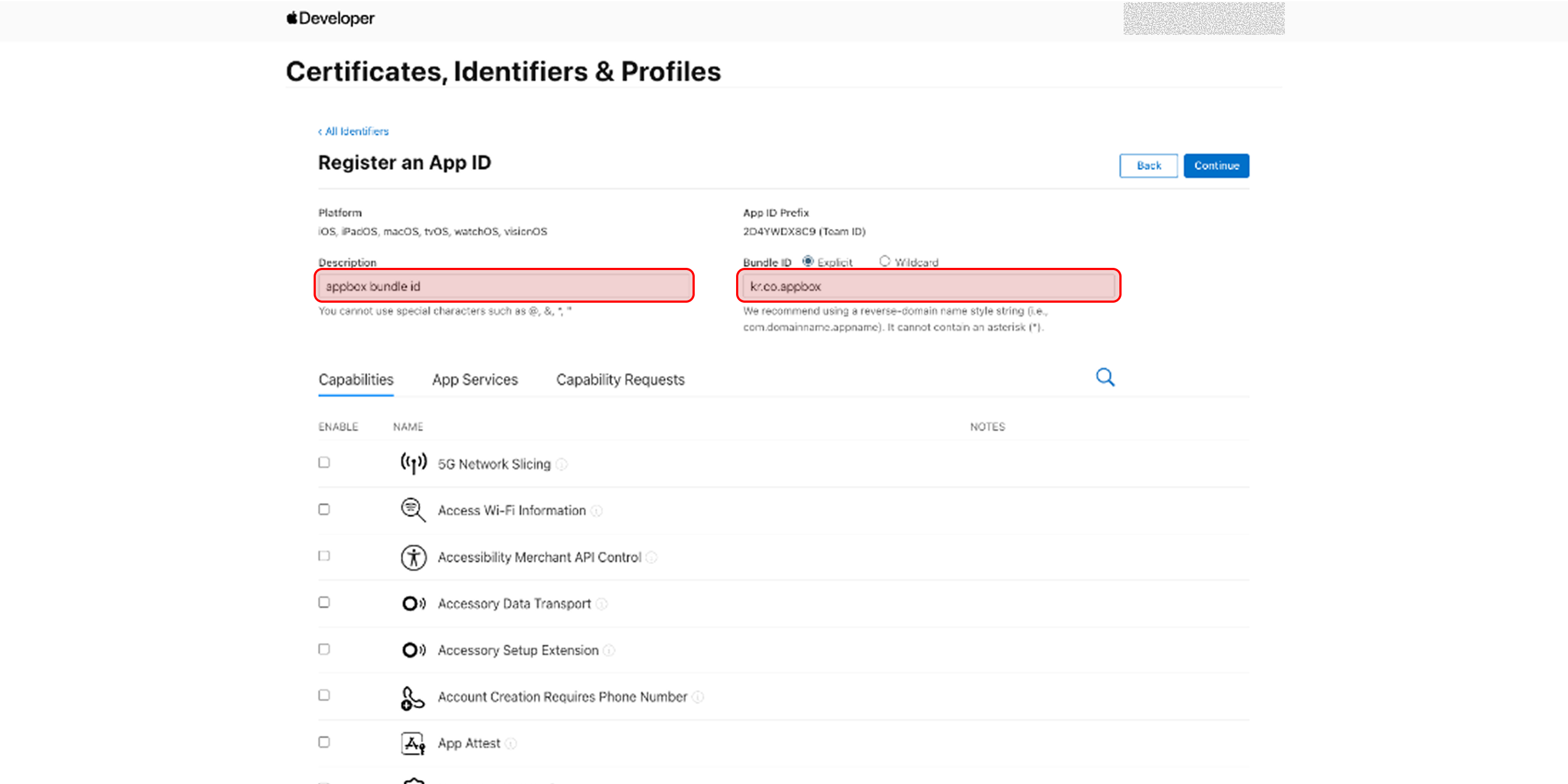Viewport: 1568px width, 784px height.
Task: Enable Accessibility Merchant API Control checkbox
Action: [324, 556]
